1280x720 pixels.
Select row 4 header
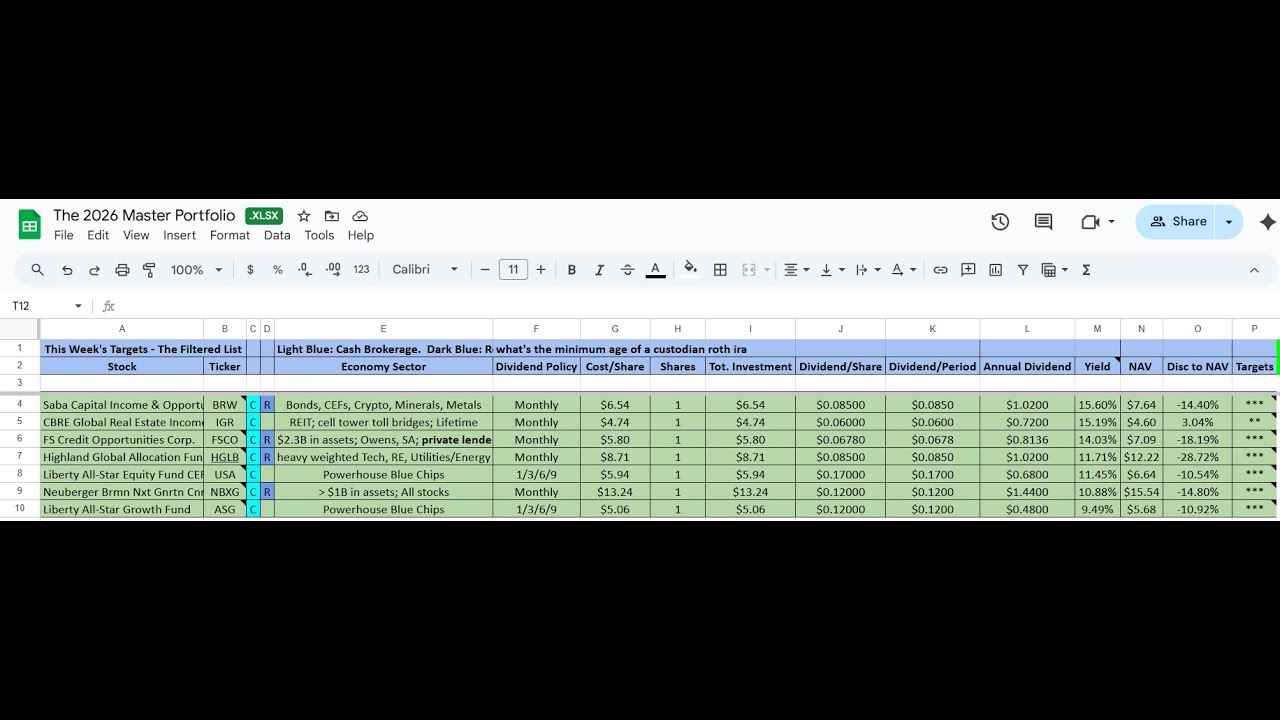(19, 405)
